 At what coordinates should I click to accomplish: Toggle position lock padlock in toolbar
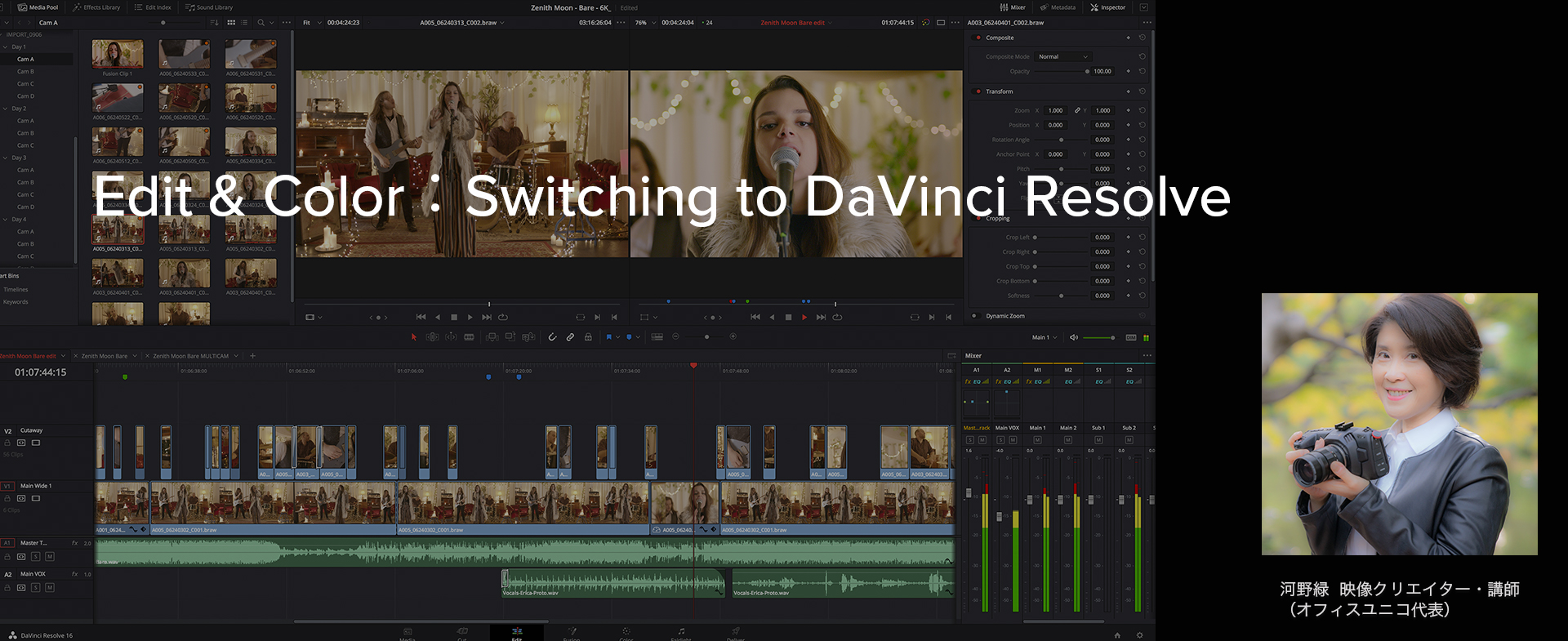coord(588,336)
